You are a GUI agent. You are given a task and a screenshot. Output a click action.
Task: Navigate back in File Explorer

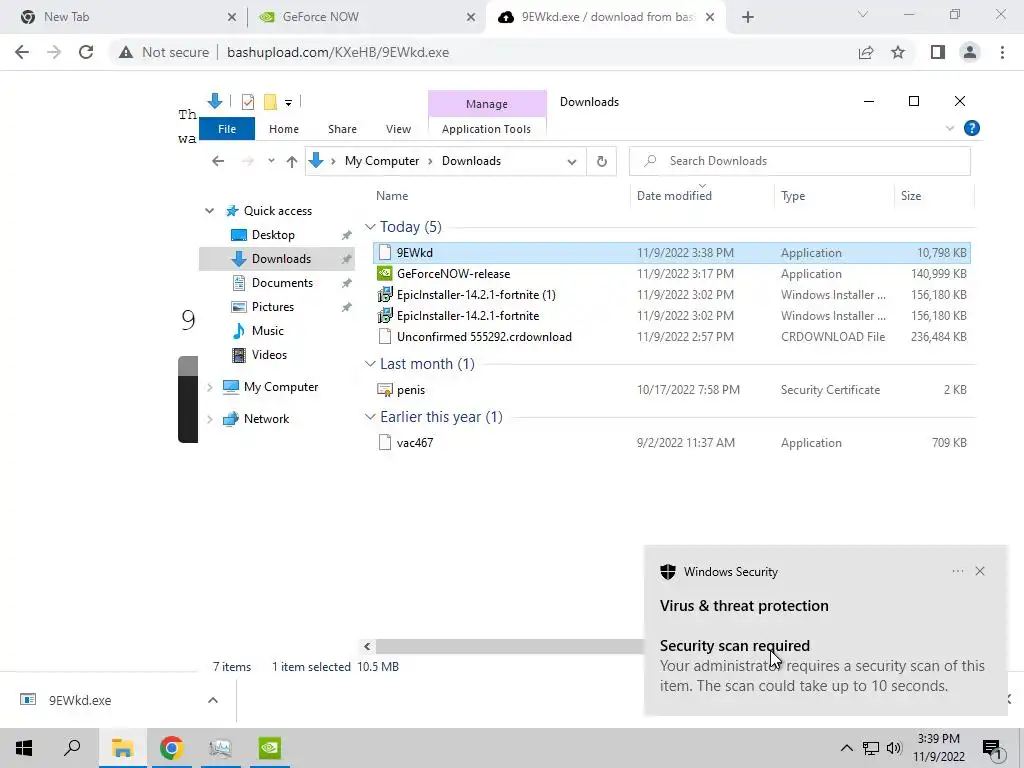(x=218, y=161)
